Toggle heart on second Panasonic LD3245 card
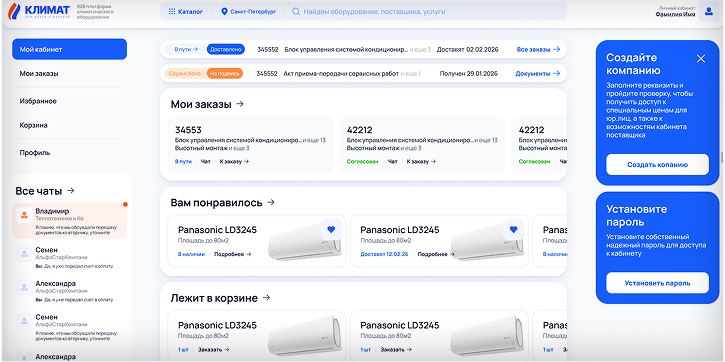 click(513, 229)
